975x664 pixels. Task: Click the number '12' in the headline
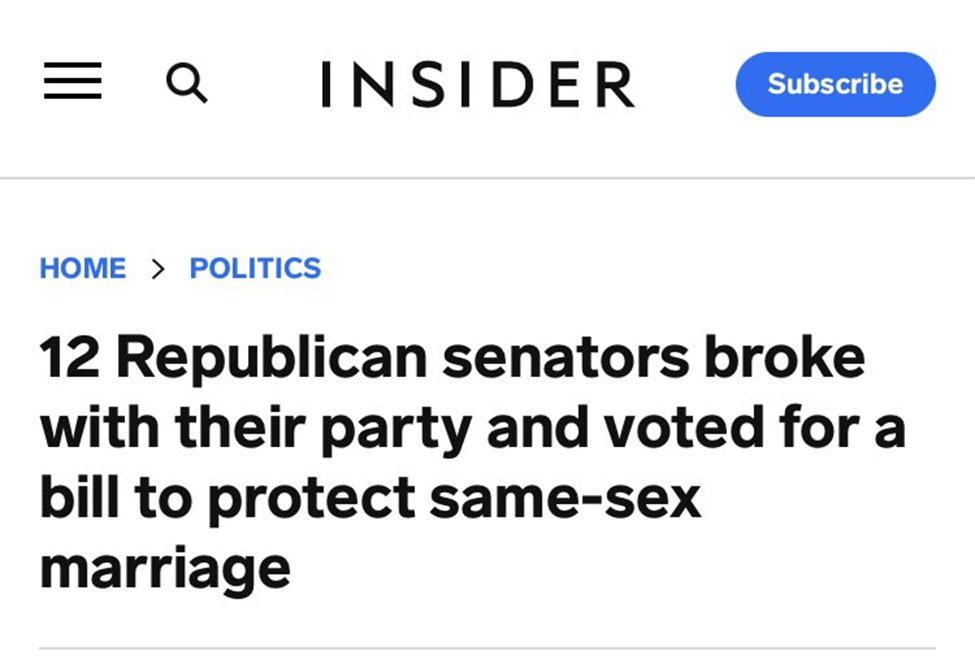[x=70, y=359]
